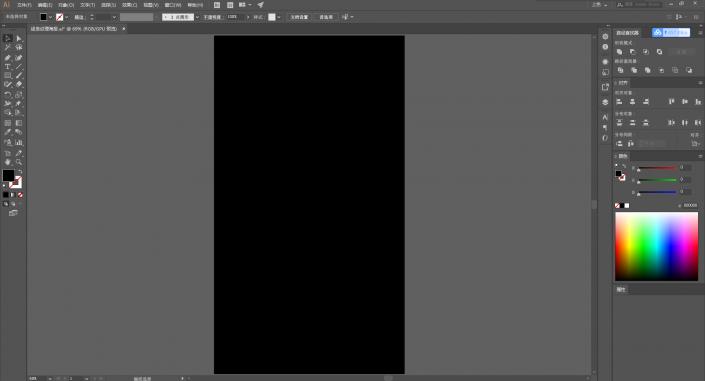Image resolution: width=705 pixels, height=381 pixels.
Task: Open the Align panel flyout menu
Action: pyautogui.click(x=700, y=83)
